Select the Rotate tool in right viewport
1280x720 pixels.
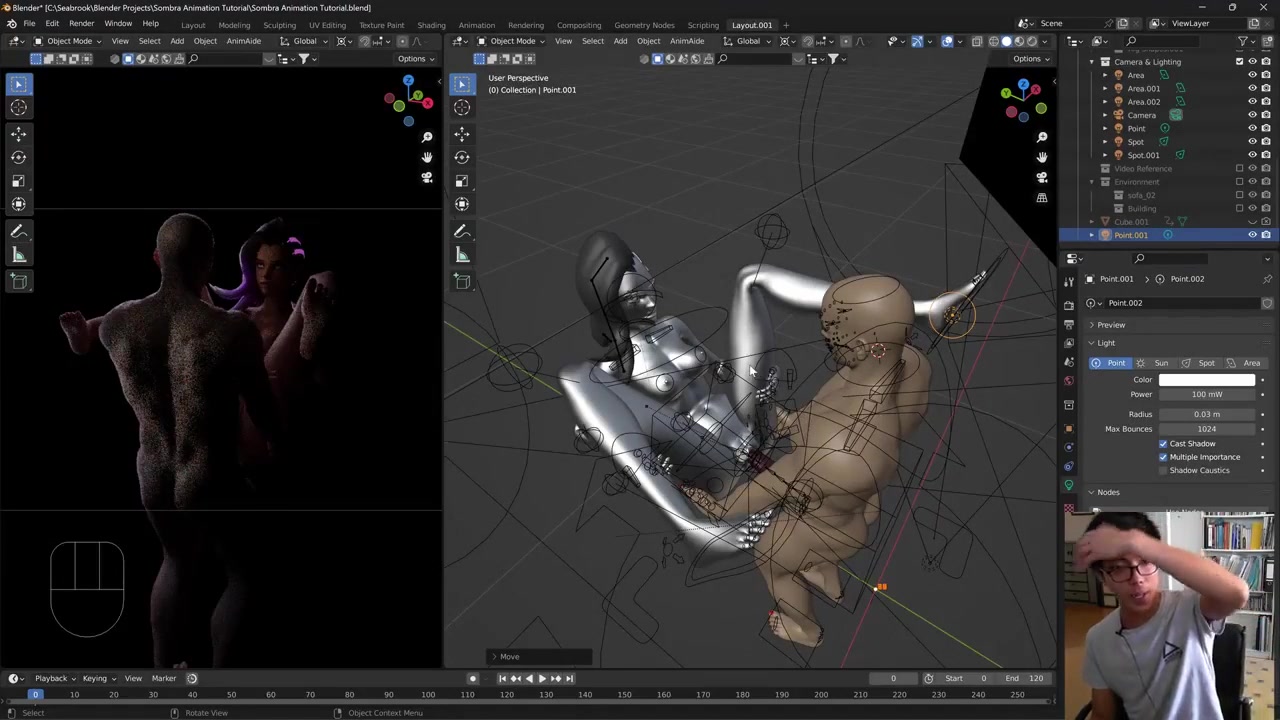coord(462,157)
